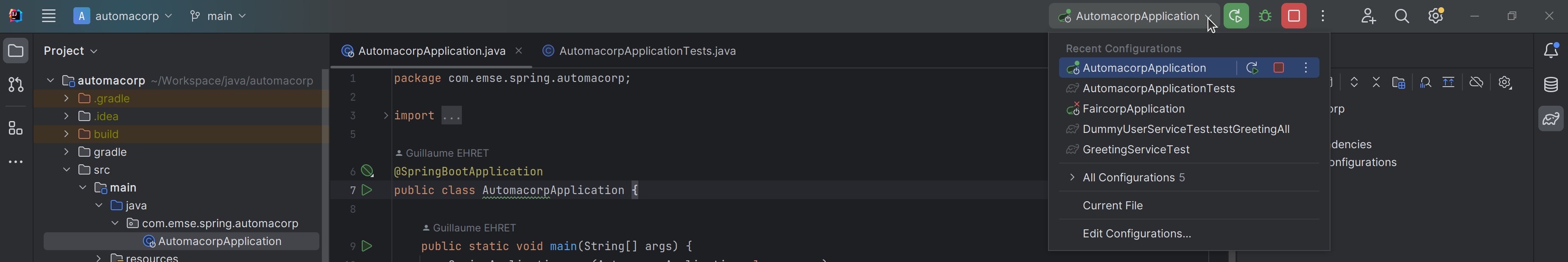The height and width of the screenshot is (262, 1568).
Task: Open Project view mode dropdown
Action: pyautogui.click(x=70, y=51)
